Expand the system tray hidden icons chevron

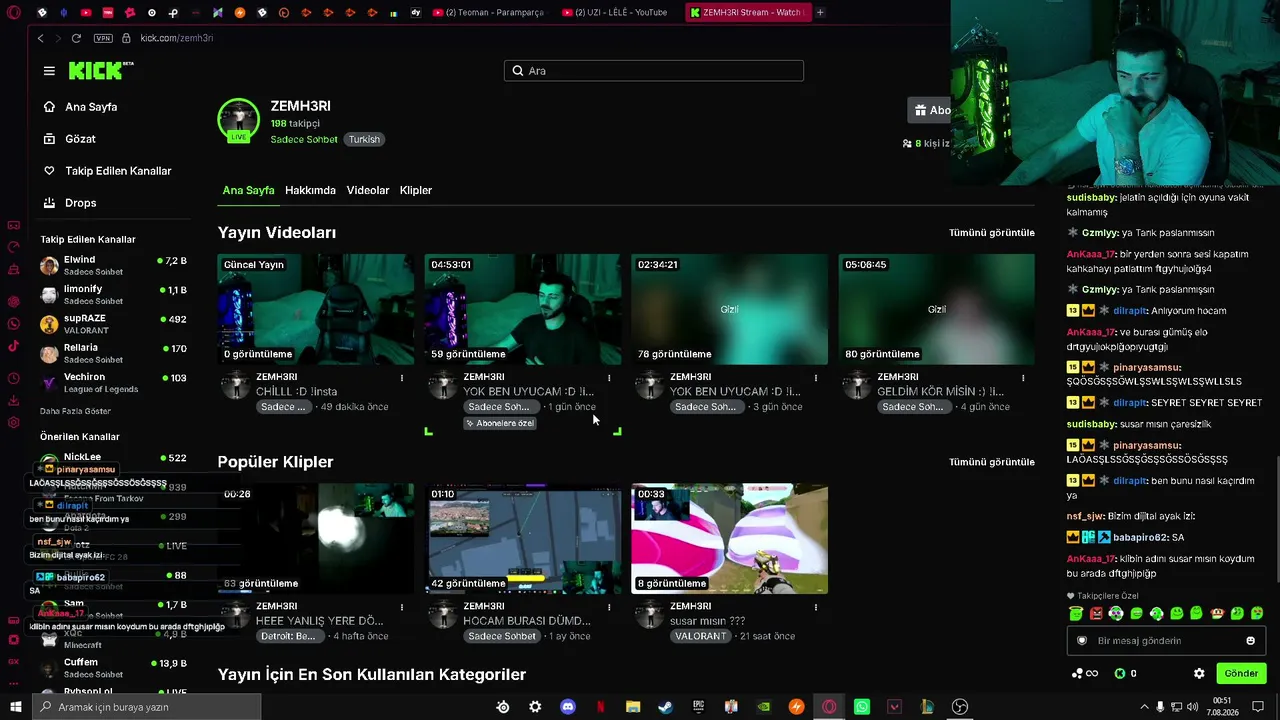tap(1144, 707)
